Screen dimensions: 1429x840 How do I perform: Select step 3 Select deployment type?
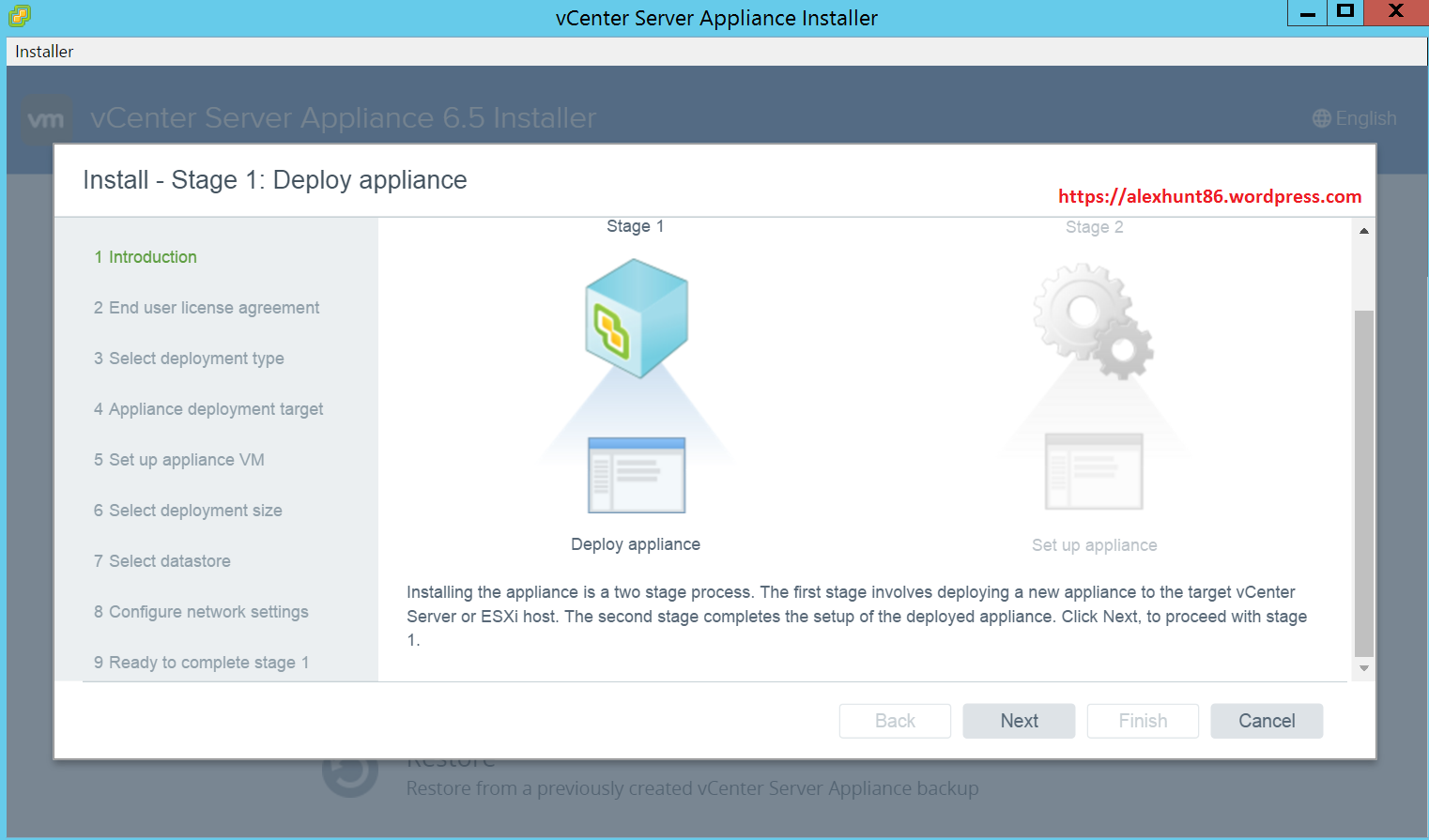point(188,359)
